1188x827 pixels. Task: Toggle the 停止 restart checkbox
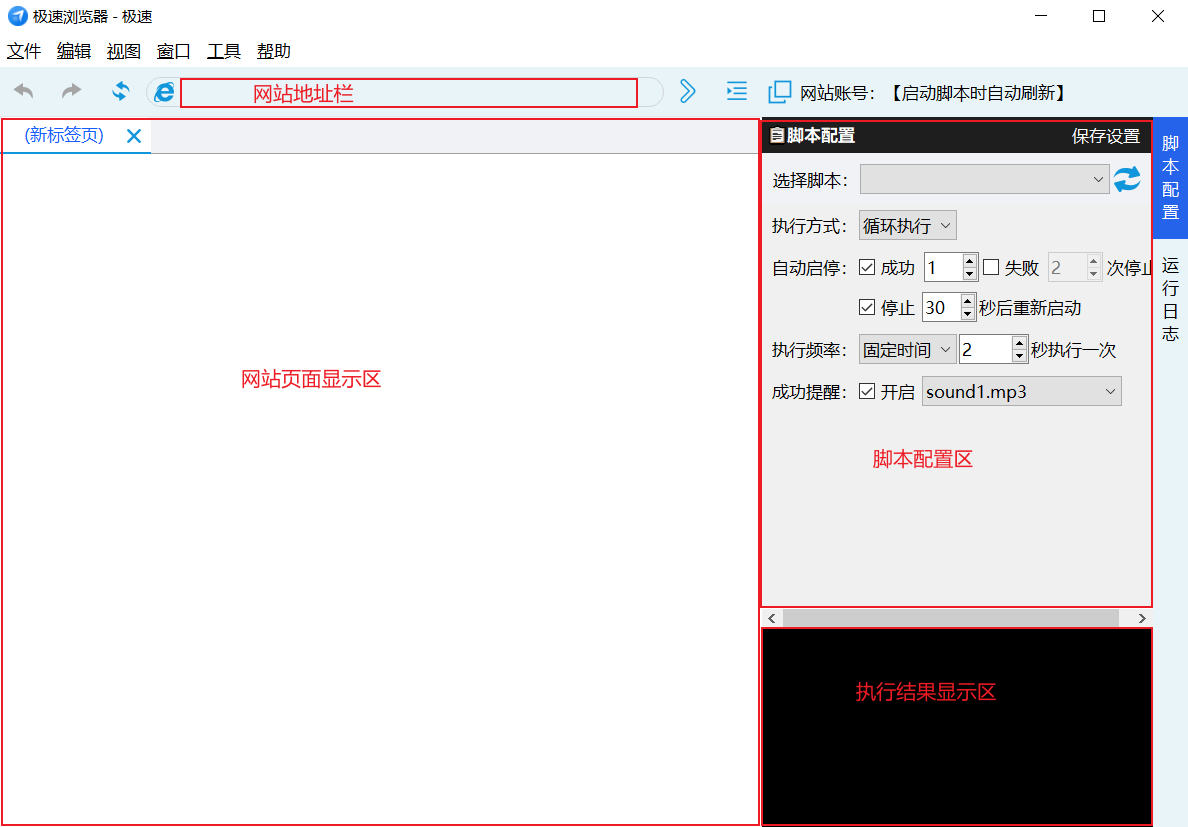tap(867, 308)
